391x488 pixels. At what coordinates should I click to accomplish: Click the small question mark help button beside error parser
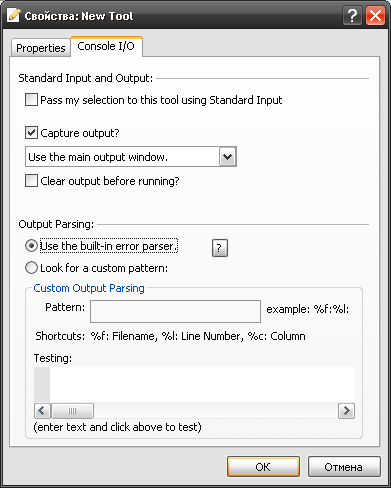point(220,248)
